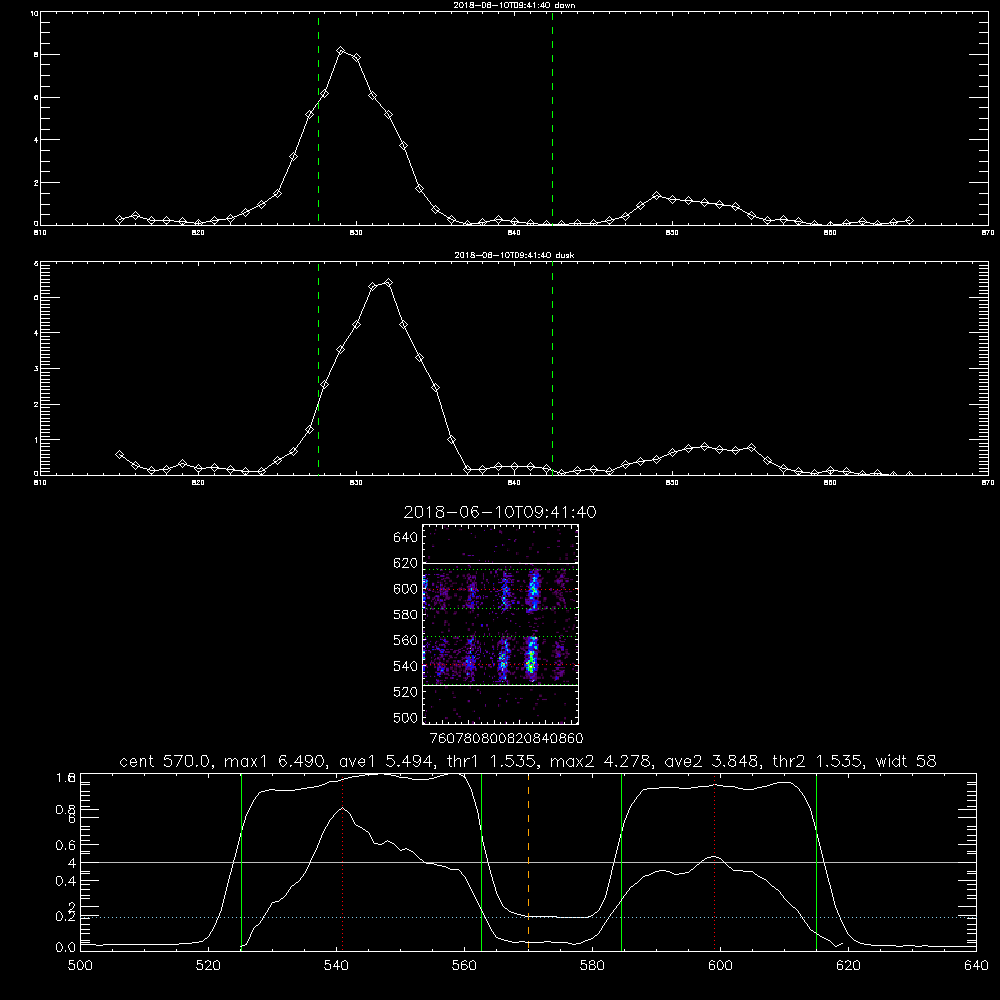
Task: Click the red dotted peak line near 540 in the bottom plot
Action: click(x=342, y=862)
